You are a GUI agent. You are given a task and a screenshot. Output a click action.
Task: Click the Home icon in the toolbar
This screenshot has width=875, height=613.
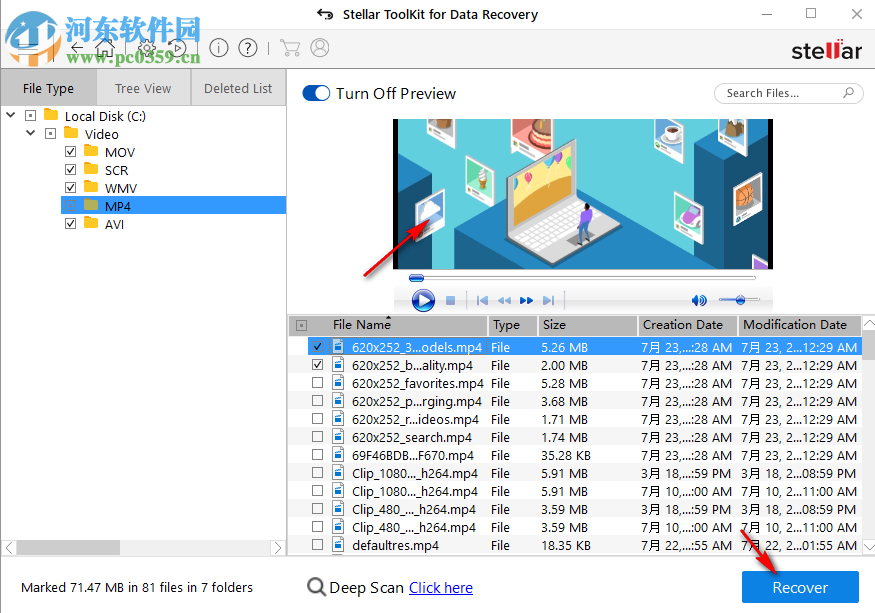click(x=104, y=47)
